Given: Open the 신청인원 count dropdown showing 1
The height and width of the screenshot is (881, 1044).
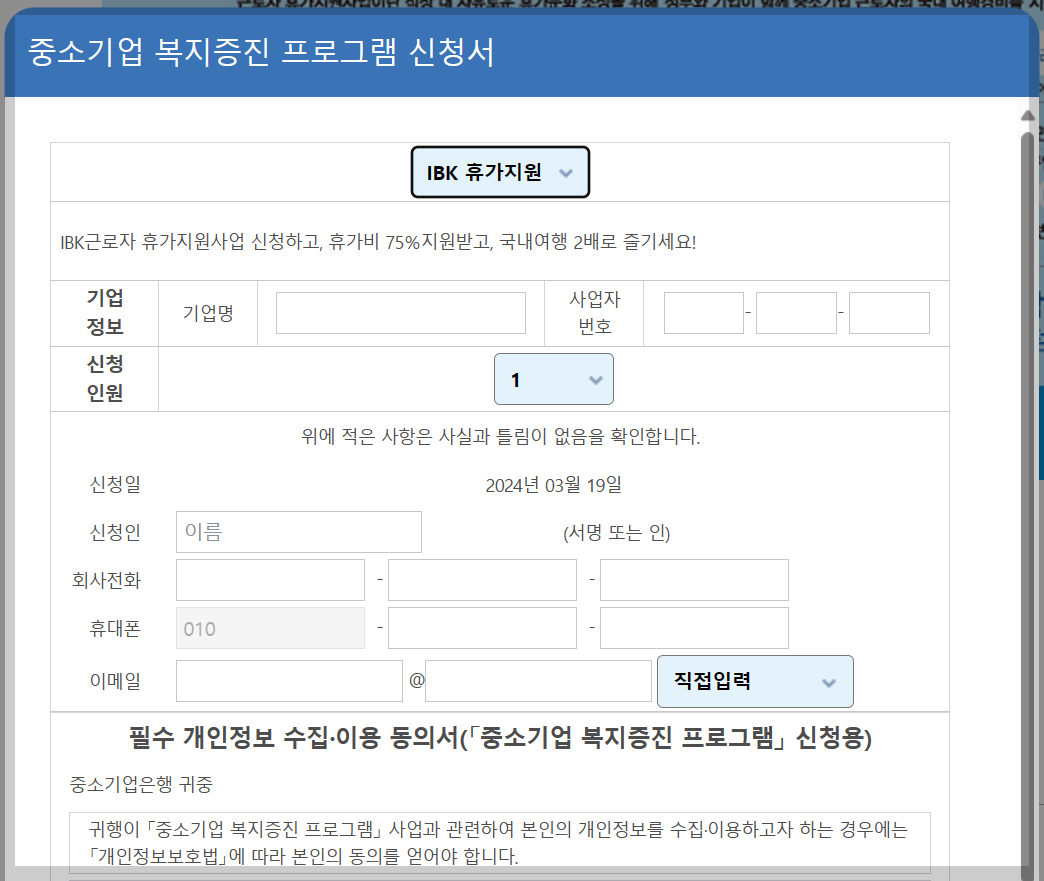Looking at the screenshot, I should (553, 380).
